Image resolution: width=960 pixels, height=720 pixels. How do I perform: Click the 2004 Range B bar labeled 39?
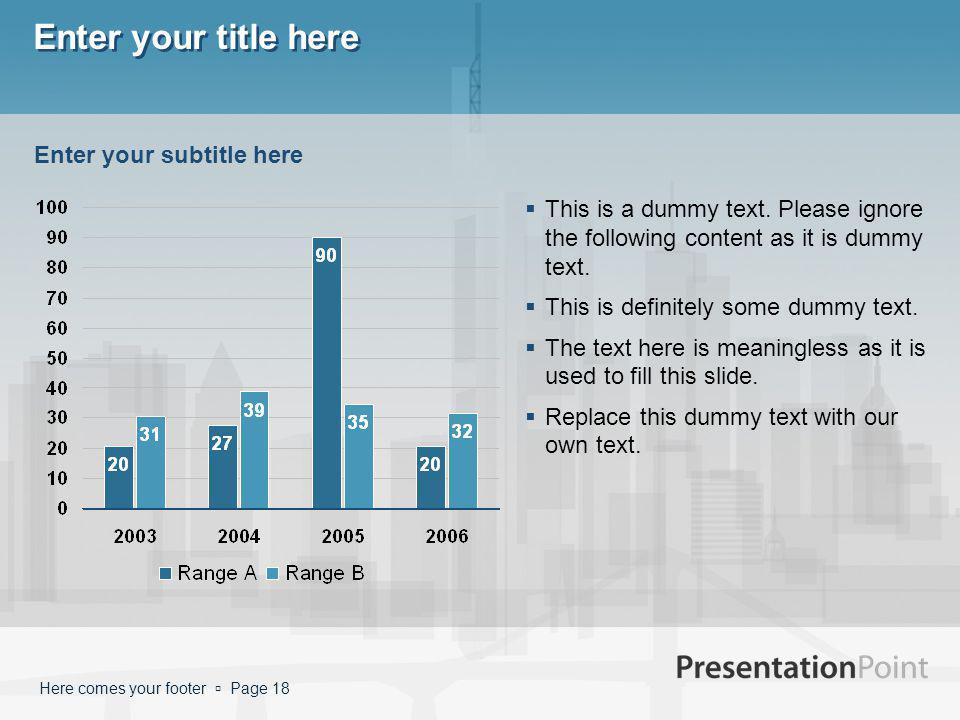coord(254,450)
